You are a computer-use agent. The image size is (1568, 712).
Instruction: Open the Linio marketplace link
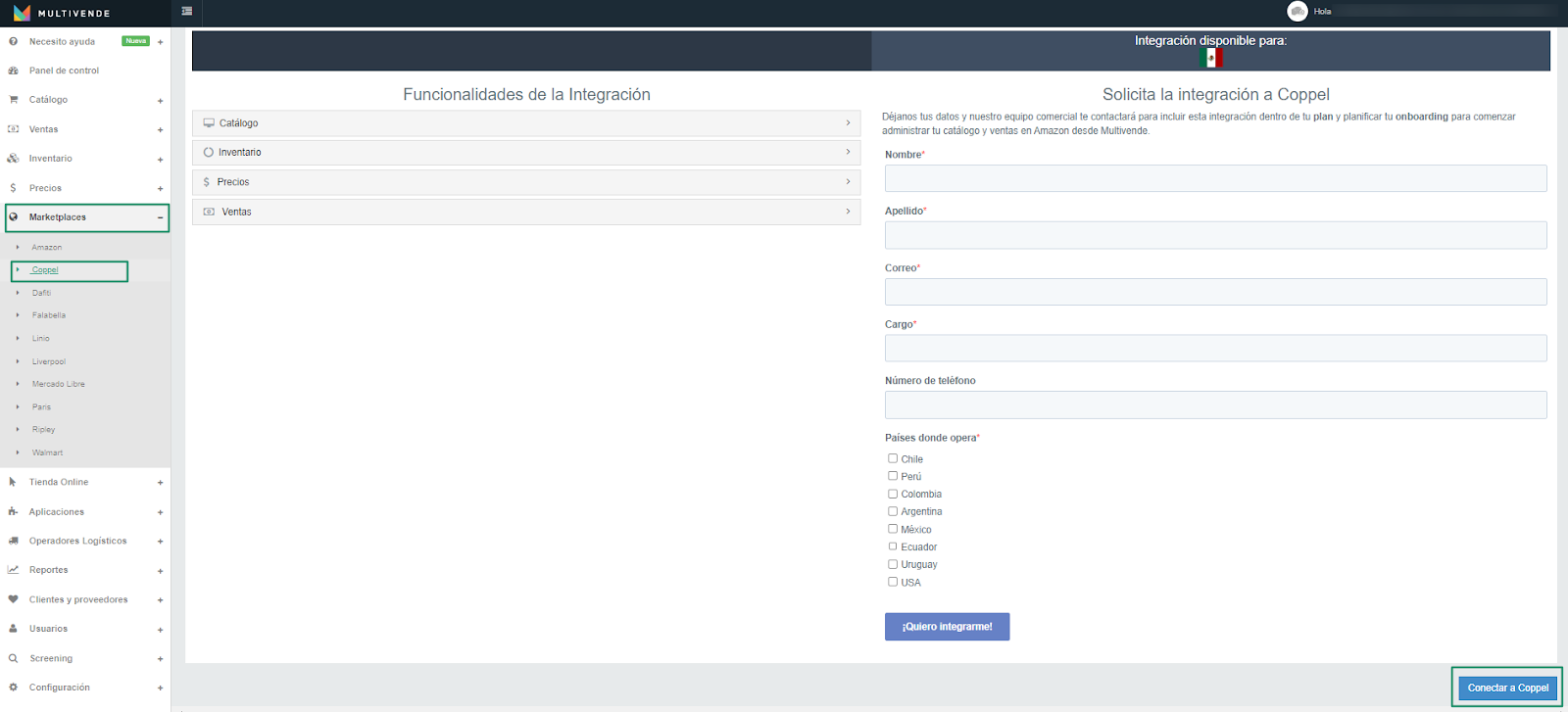(40, 339)
